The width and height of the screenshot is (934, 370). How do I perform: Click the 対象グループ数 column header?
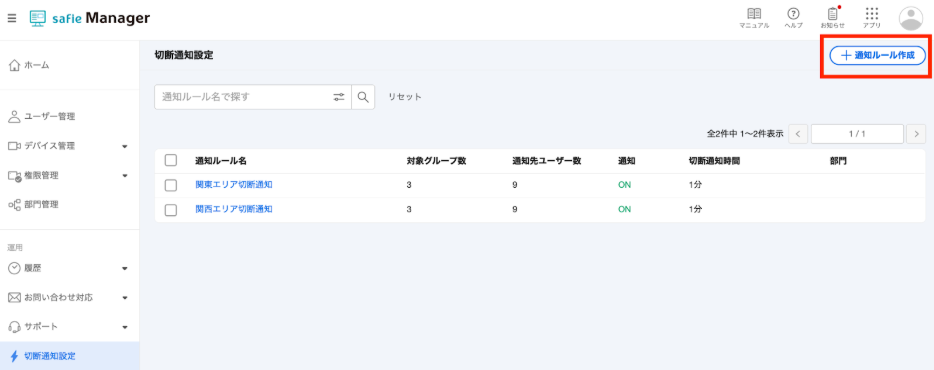437,161
